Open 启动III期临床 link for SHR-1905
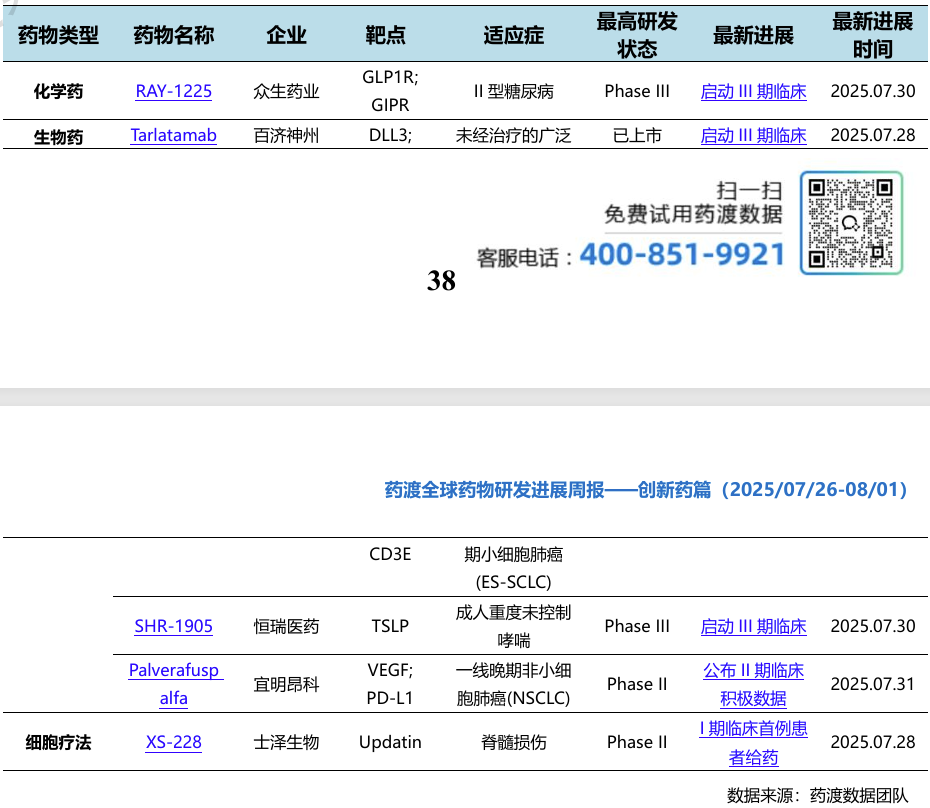Viewport: 930px width, 808px height. (753, 626)
